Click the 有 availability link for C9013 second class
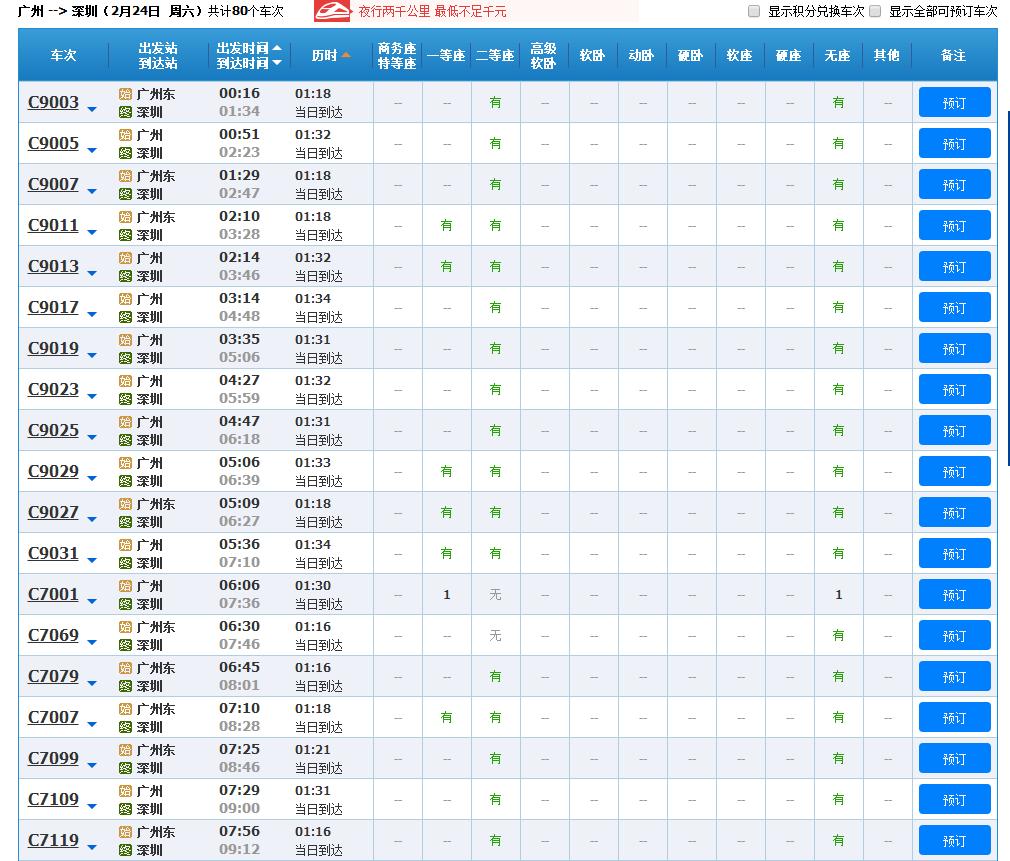 pyautogui.click(x=495, y=266)
